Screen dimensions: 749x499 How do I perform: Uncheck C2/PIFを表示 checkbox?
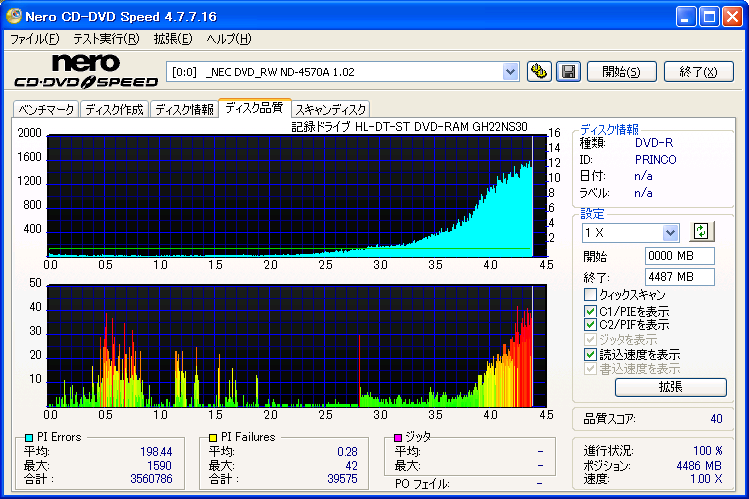(x=590, y=325)
